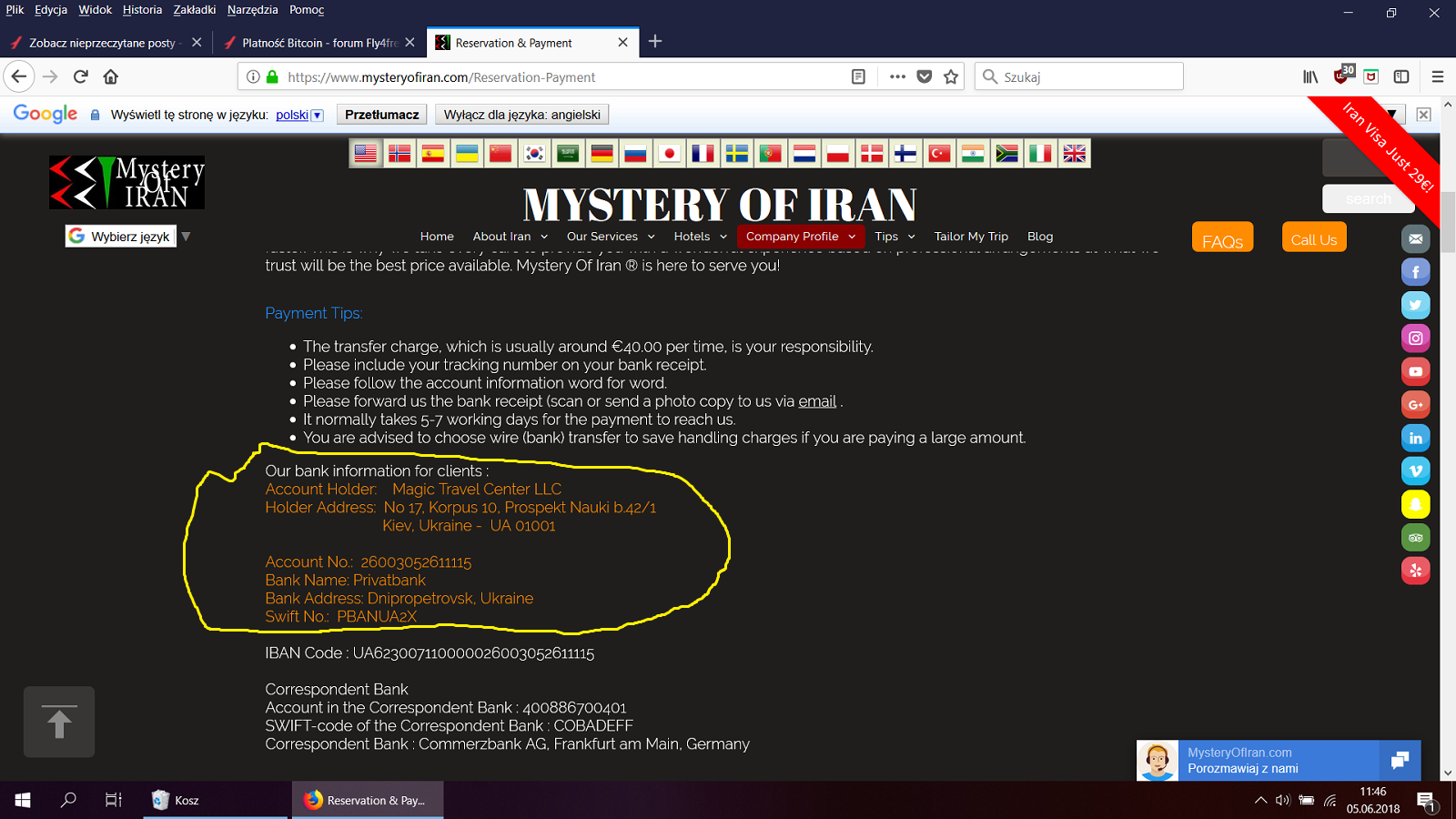Viewport: 1456px width, 819px height.
Task: Open page actions three-dot menu
Action: [x=897, y=77]
